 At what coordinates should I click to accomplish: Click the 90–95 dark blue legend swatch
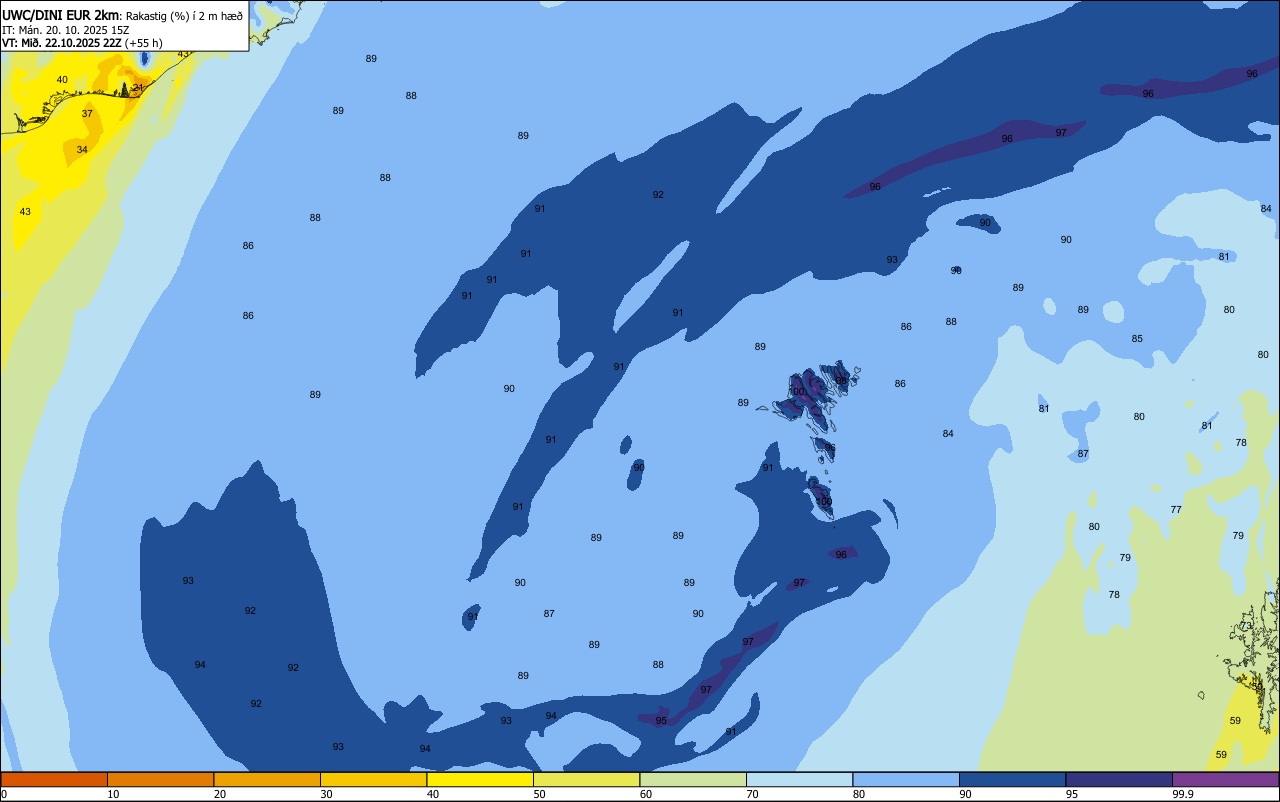1012,780
